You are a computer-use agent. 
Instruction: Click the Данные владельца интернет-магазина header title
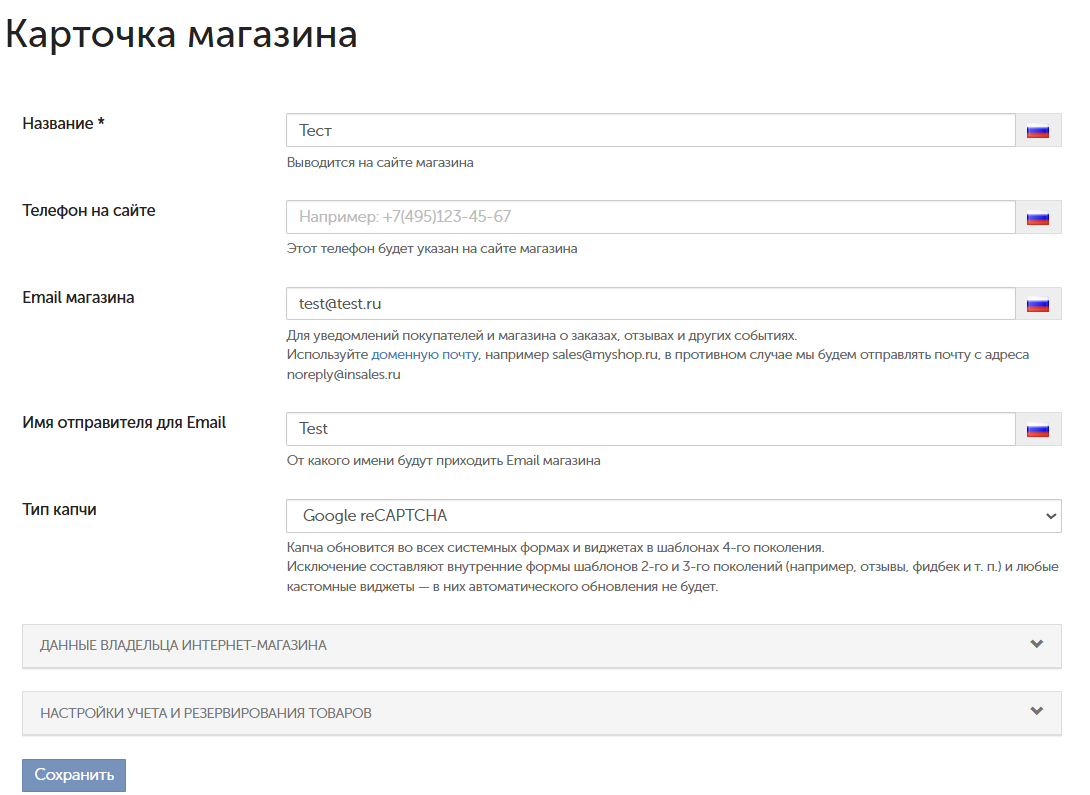click(x=183, y=646)
